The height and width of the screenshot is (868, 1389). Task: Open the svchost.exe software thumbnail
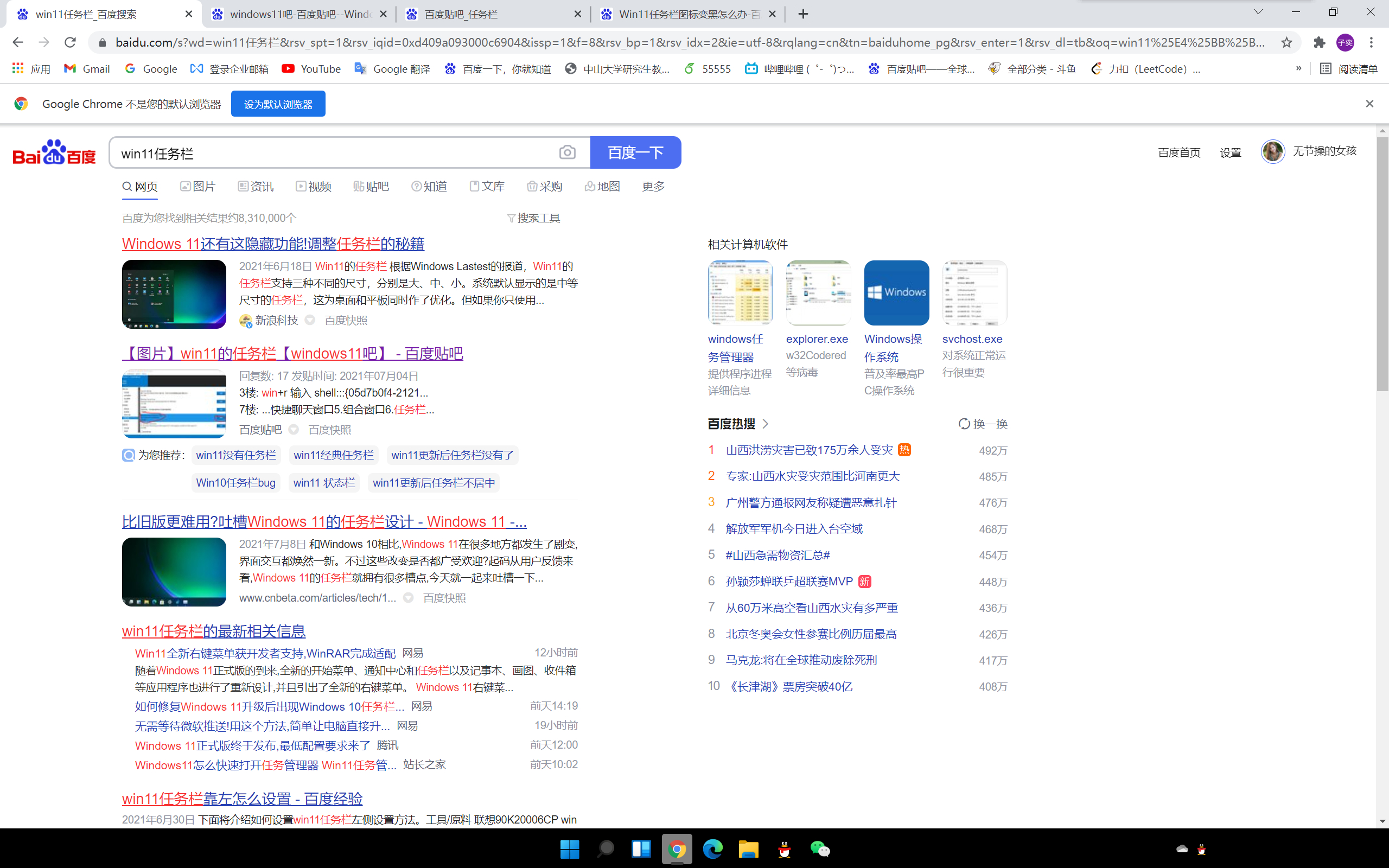(x=974, y=293)
